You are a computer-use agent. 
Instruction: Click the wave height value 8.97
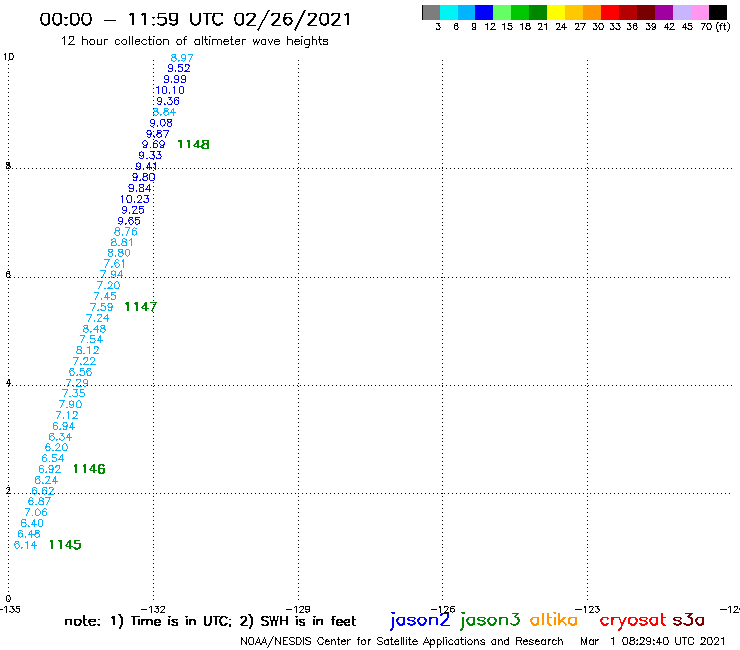click(182, 58)
